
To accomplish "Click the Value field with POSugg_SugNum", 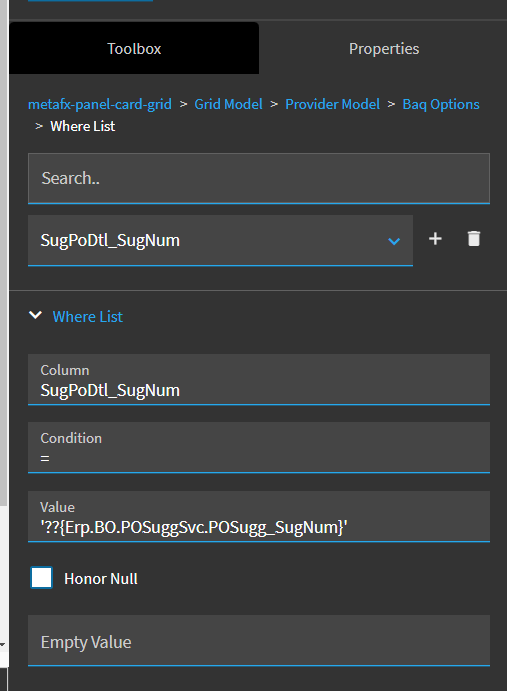I will 259,516.
